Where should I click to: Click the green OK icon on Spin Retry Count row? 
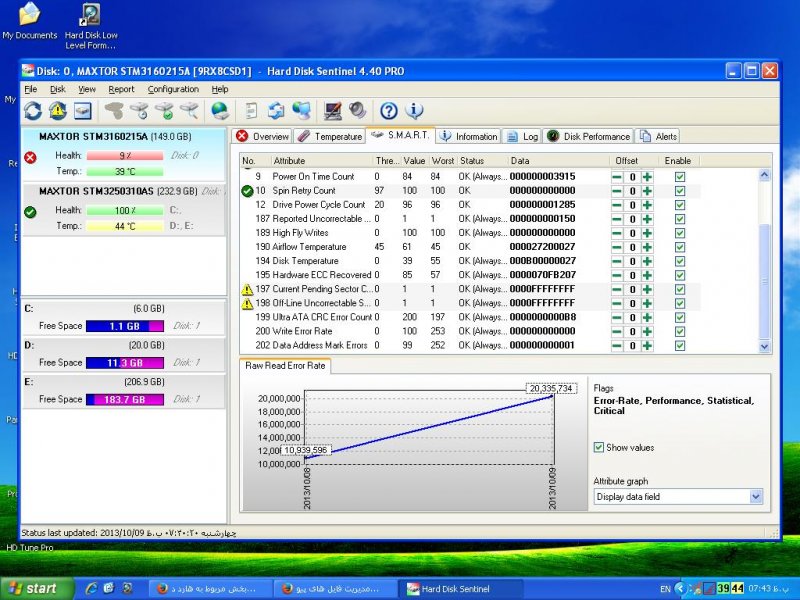coord(247,191)
